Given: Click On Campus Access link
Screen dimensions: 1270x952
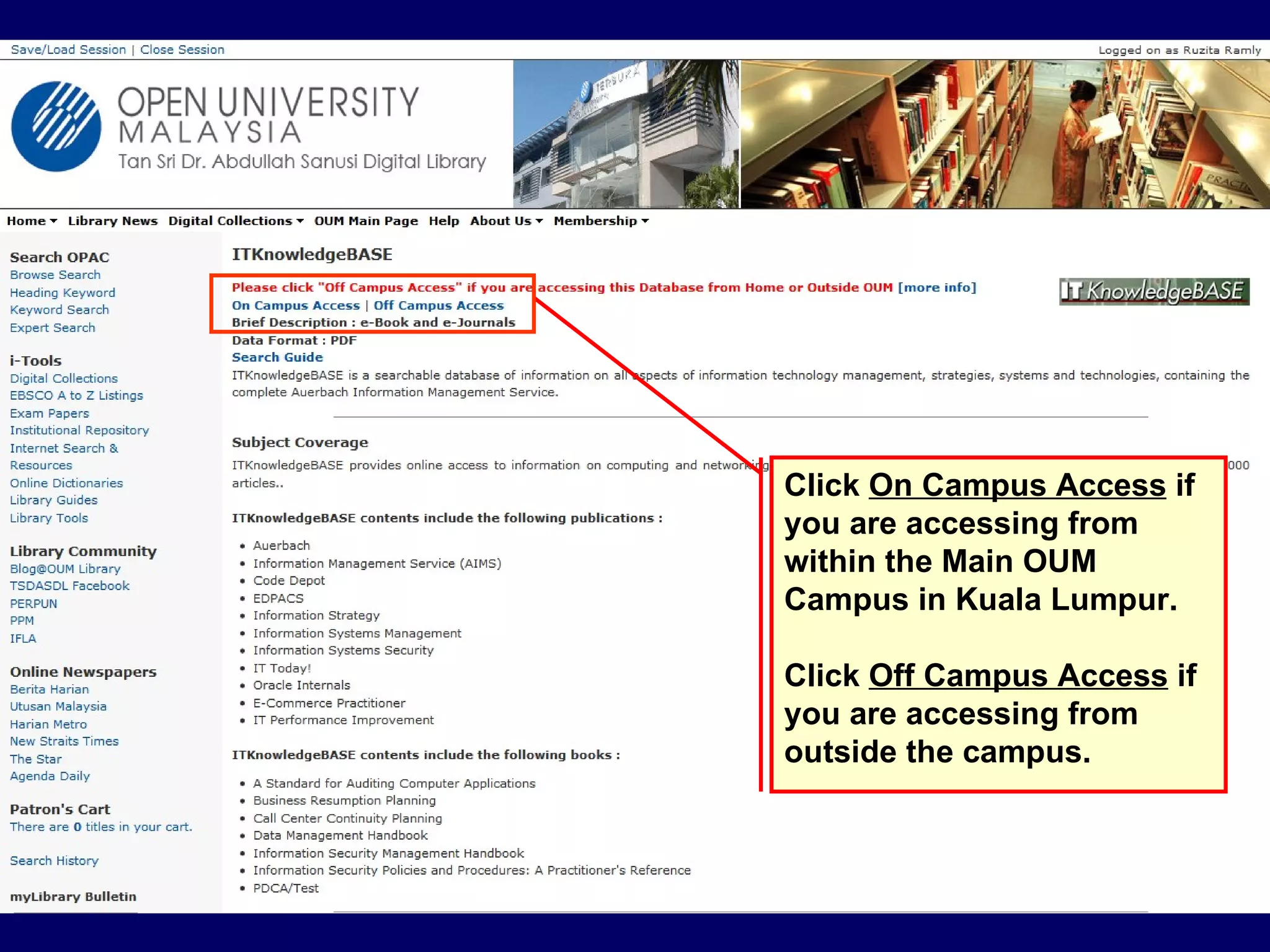Looking at the screenshot, I should (x=296, y=306).
